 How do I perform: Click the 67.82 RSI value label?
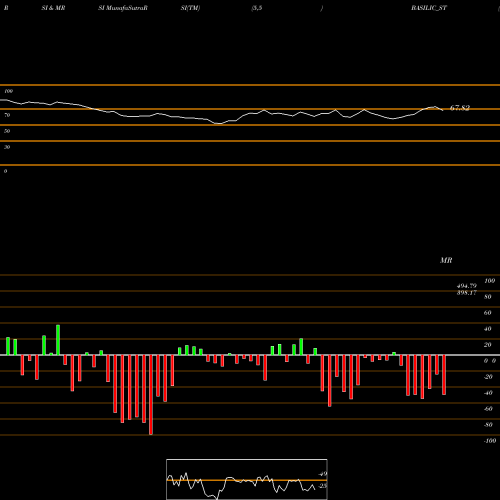point(460,108)
